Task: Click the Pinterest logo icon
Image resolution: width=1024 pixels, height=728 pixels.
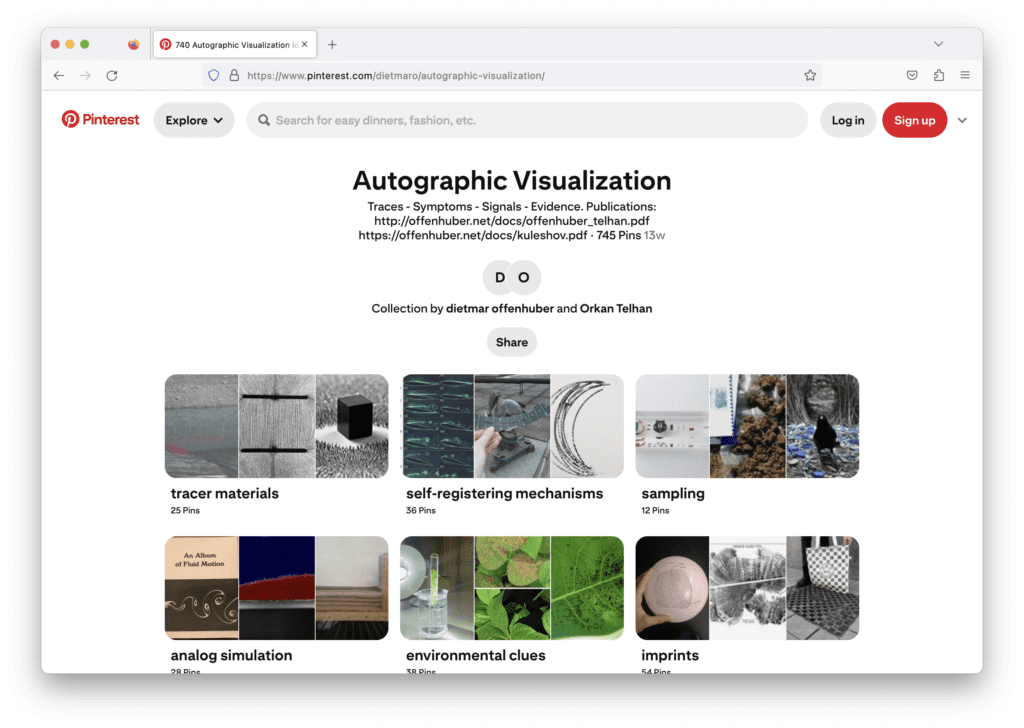Action: pyautogui.click(x=70, y=119)
